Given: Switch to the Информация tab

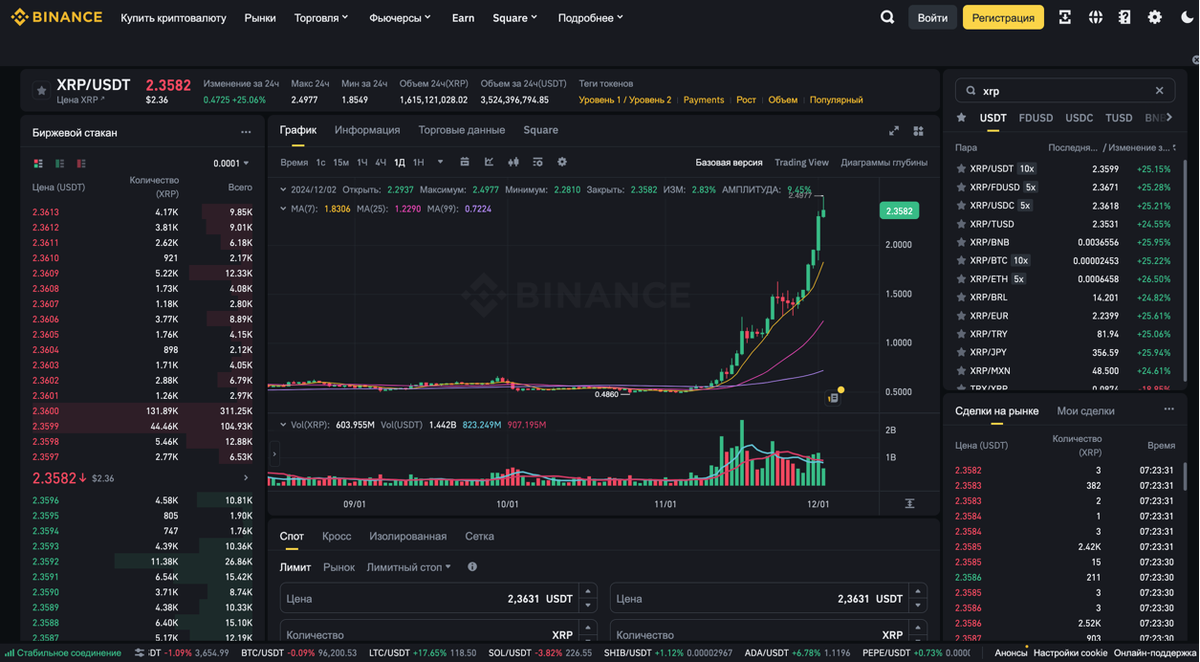Looking at the screenshot, I should (367, 130).
